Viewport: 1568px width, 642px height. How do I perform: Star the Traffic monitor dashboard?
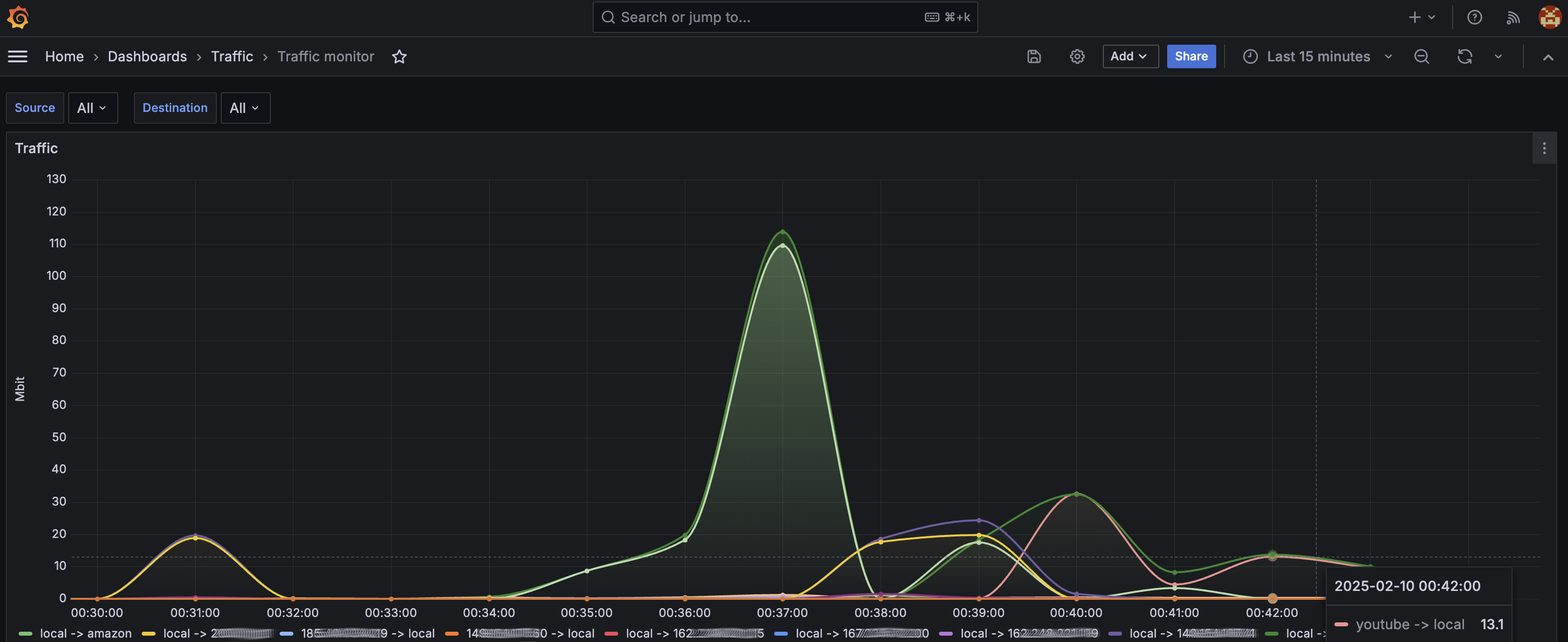(399, 56)
